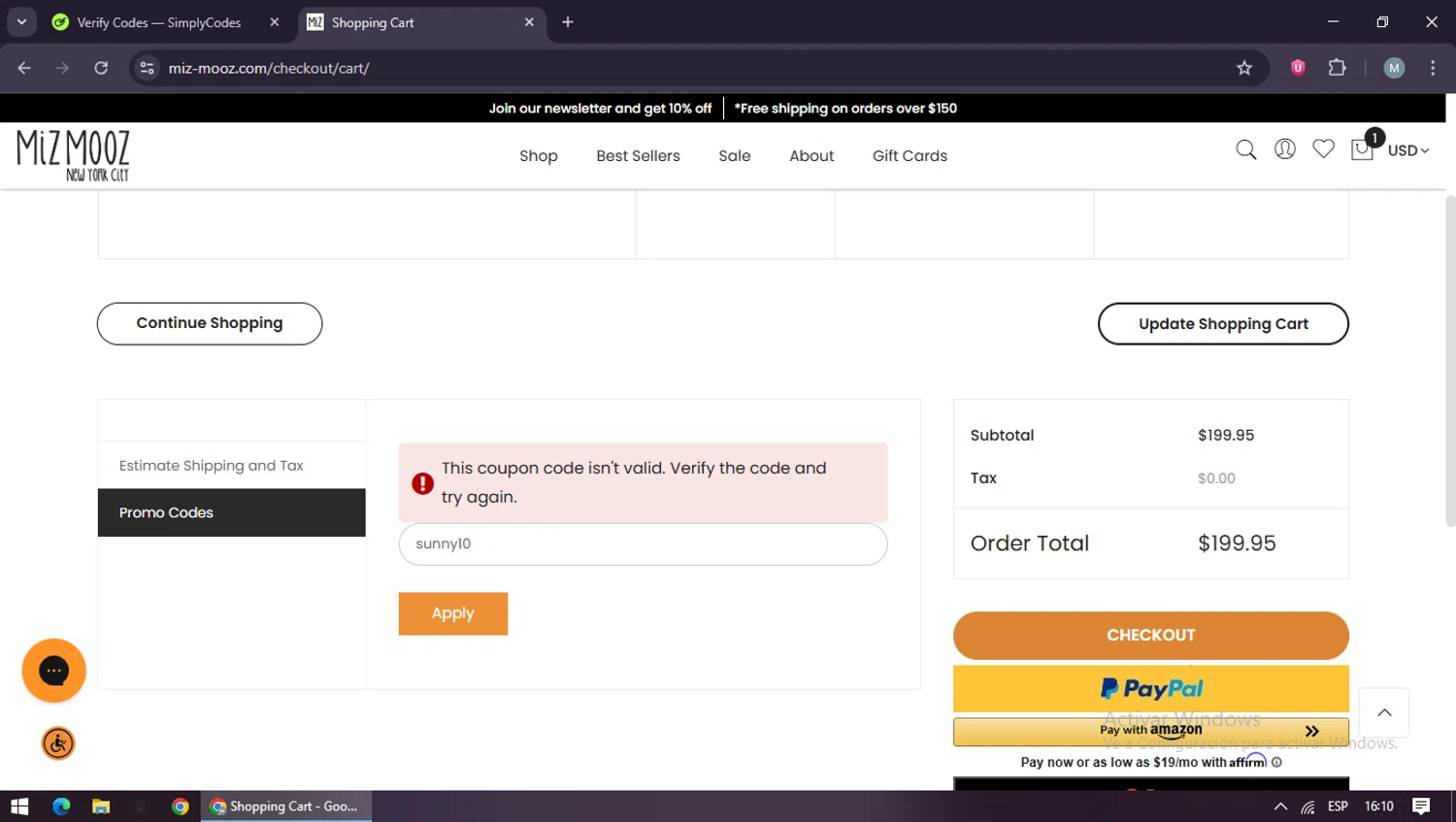Open the notification center icon
The height and width of the screenshot is (822, 1456).
[1421, 806]
